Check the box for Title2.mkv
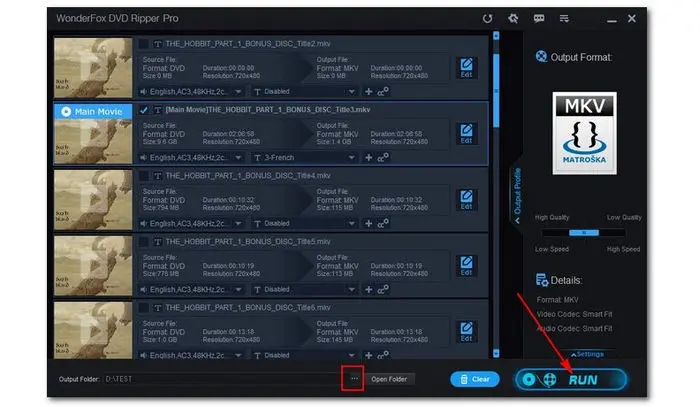 (143, 44)
